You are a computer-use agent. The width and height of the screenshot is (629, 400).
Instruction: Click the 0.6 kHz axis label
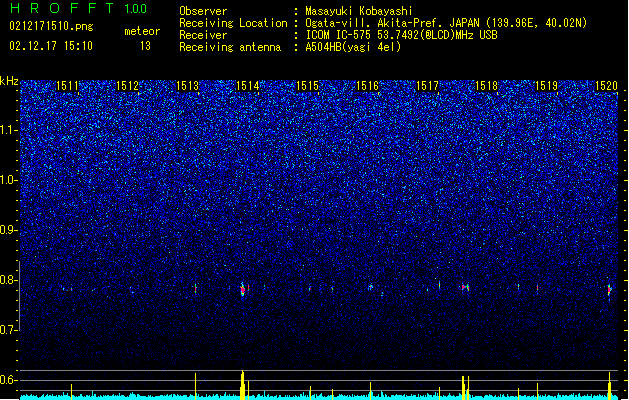(x=9, y=380)
